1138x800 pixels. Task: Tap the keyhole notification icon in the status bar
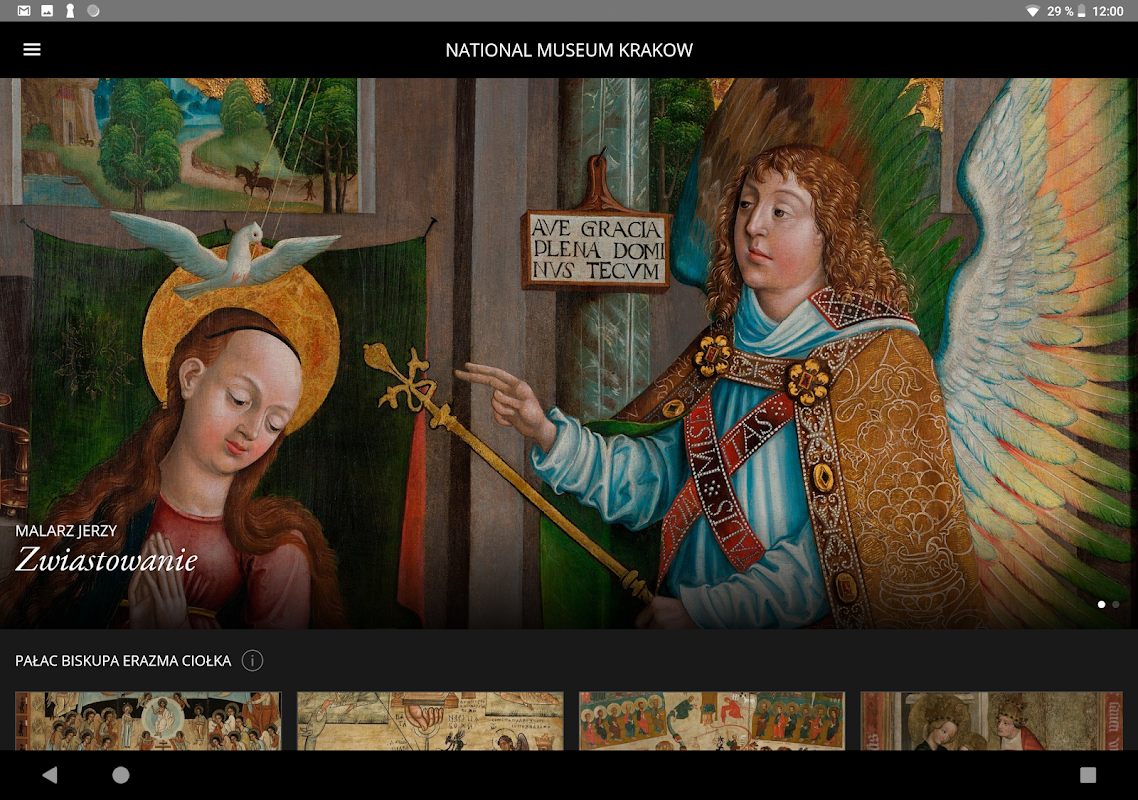[x=70, y=11]
